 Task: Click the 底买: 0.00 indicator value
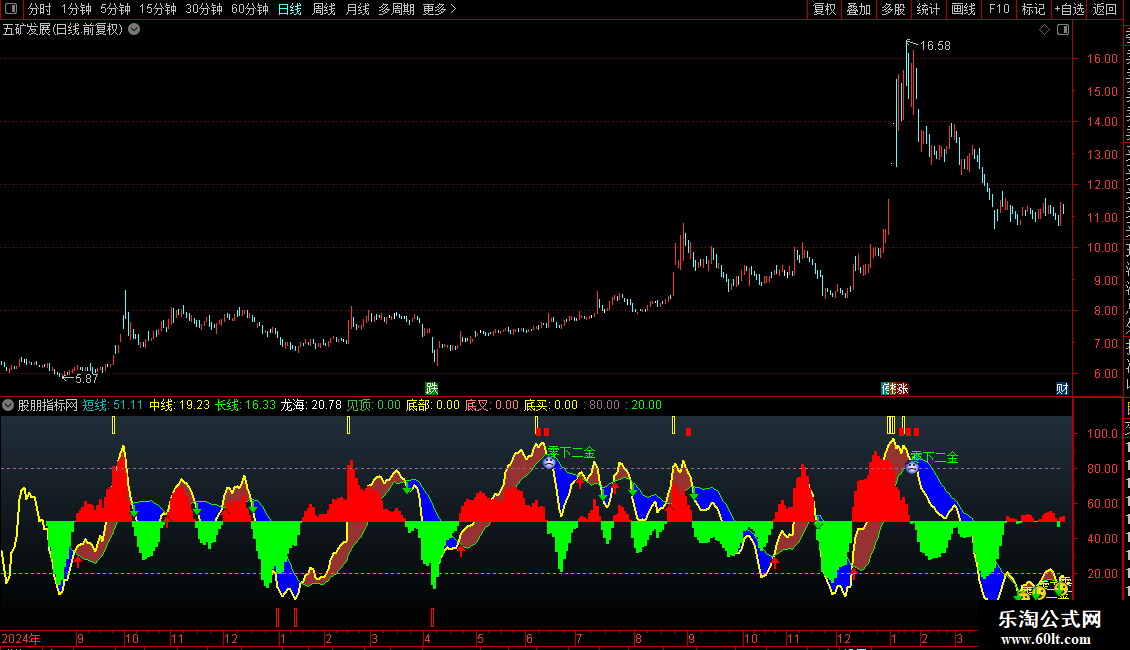click(x=551, y=405)
